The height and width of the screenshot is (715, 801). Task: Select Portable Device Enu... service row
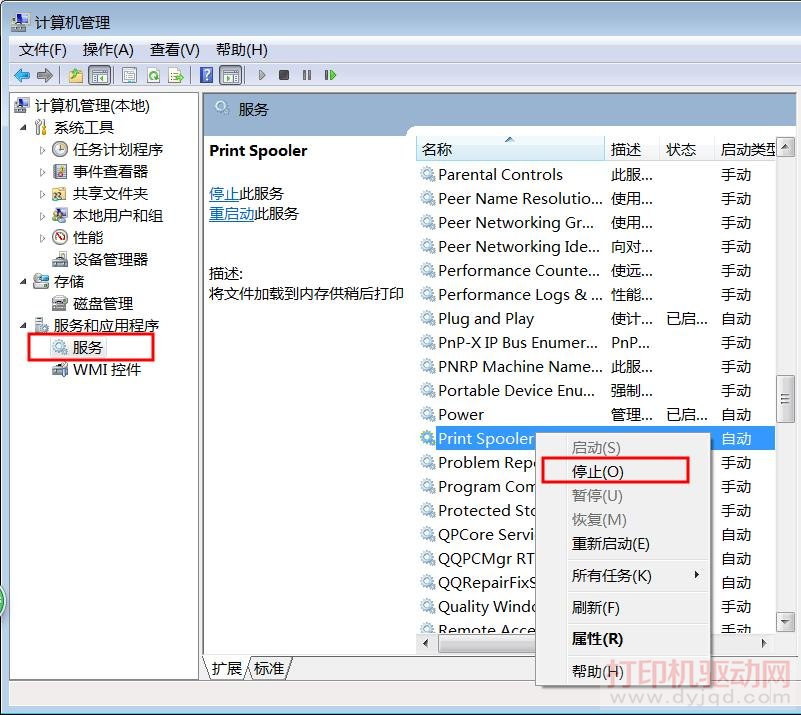pos(596,391)
